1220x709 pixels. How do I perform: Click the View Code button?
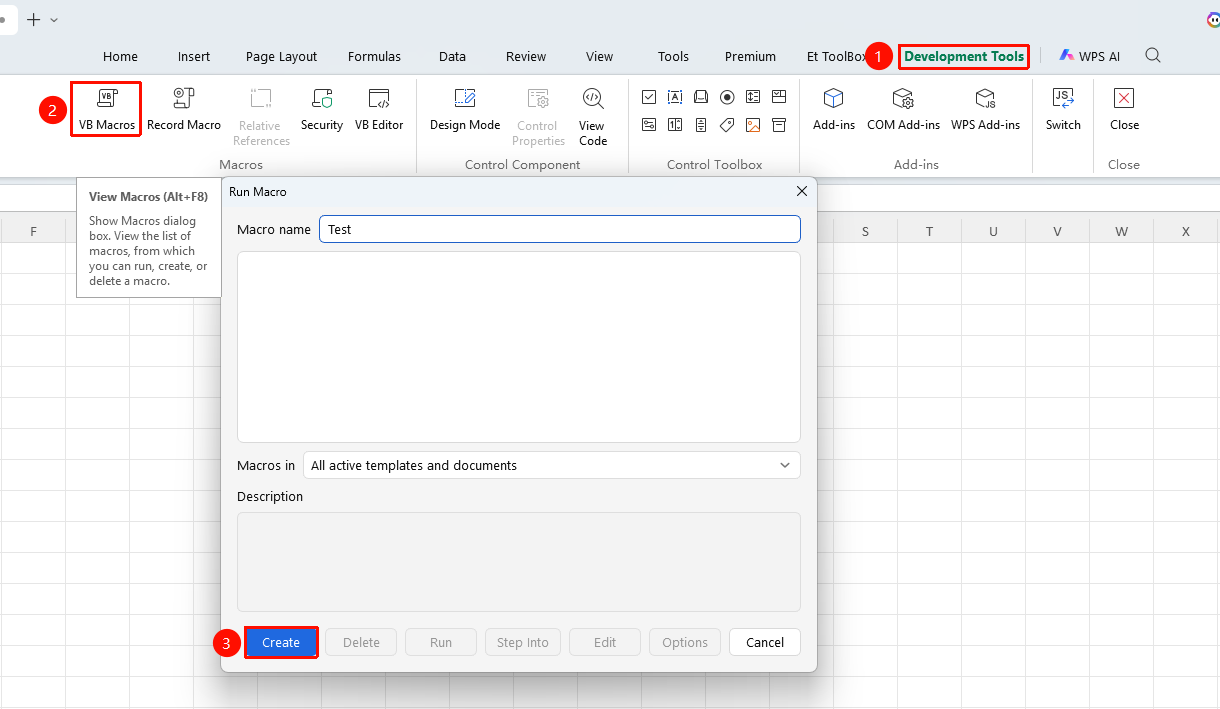click(593, 117)
